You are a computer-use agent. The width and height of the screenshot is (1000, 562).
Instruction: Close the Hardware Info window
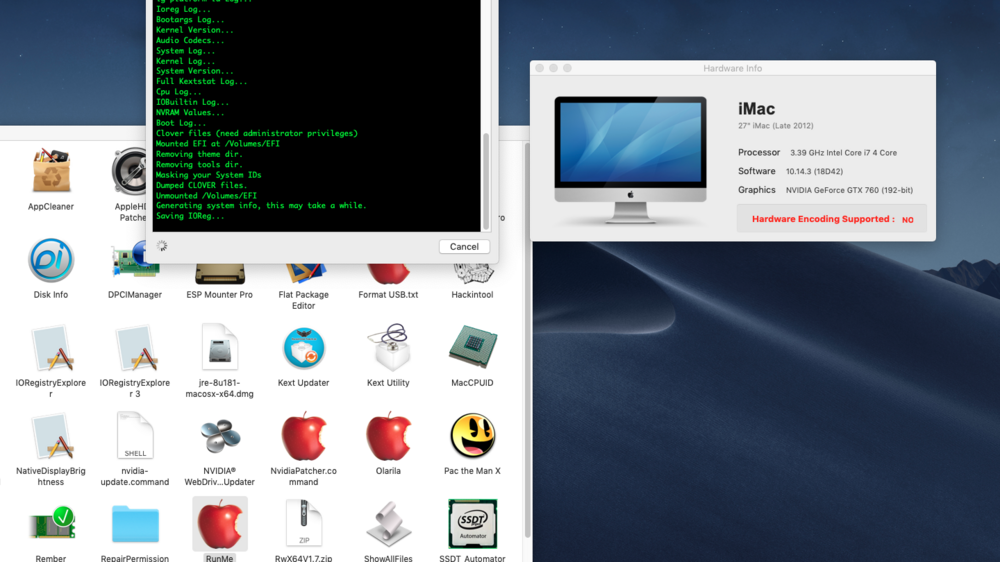(x=540, y=68)
